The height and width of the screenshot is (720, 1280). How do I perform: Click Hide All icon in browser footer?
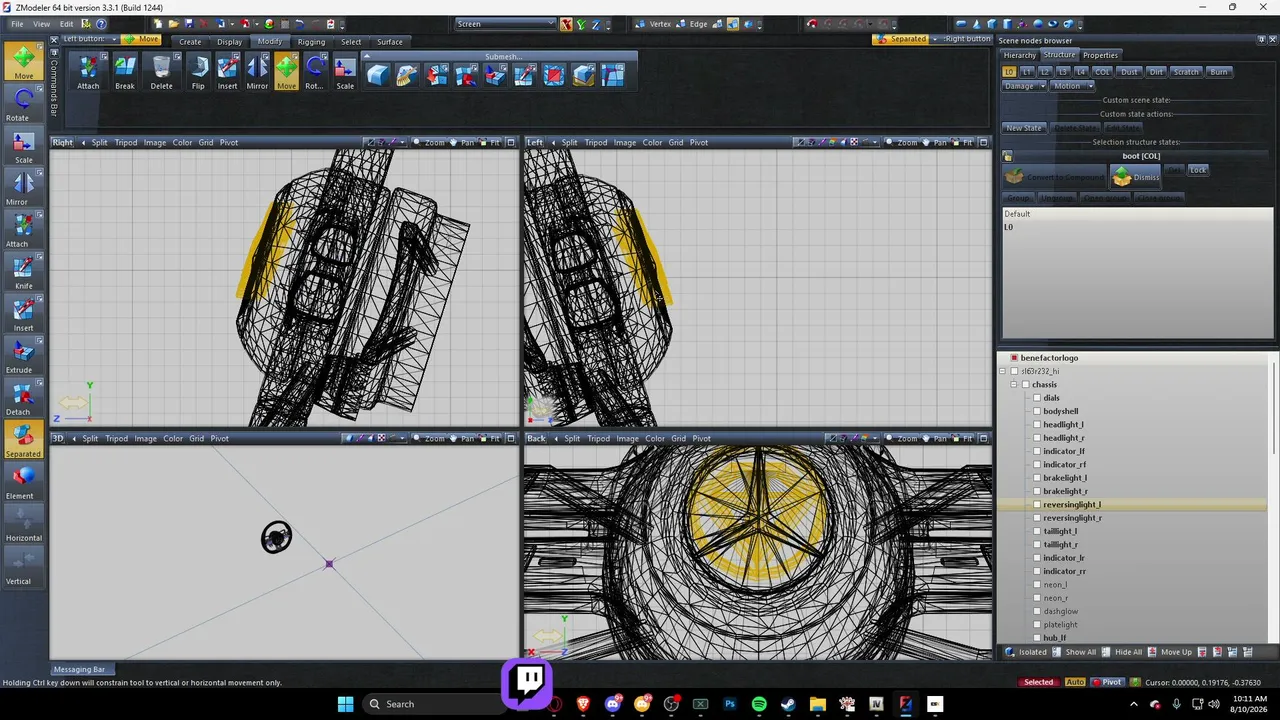tap(1107, 652)
